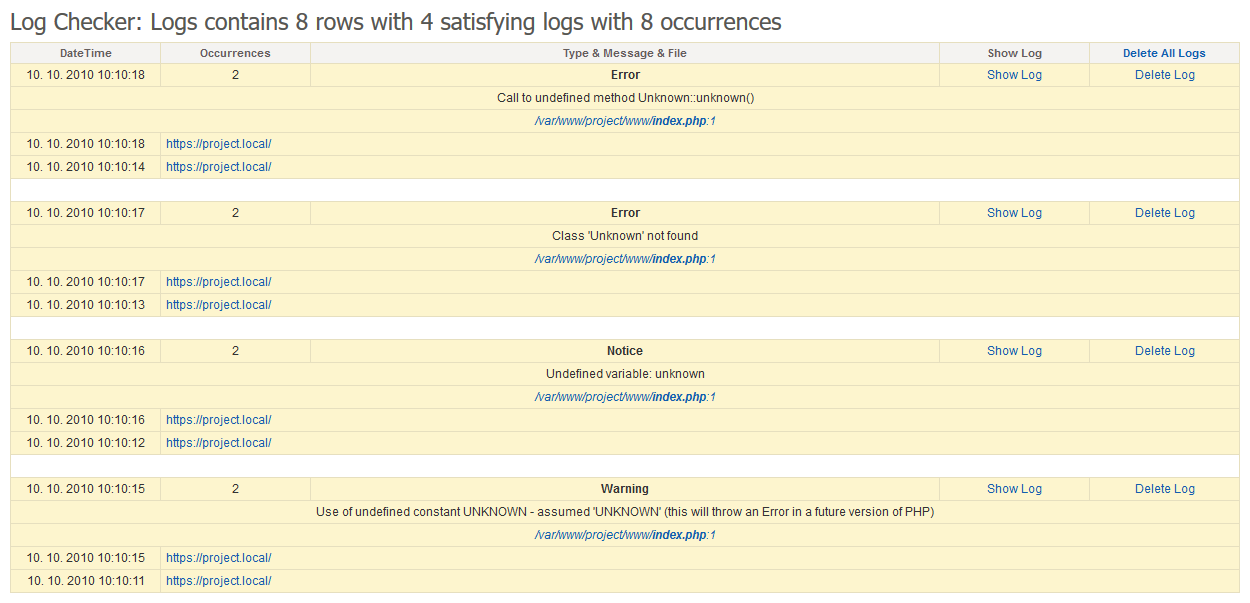Delete log for 'Undefined variable: unknown' notice
1250x603 pixels.
point(1164,351)
